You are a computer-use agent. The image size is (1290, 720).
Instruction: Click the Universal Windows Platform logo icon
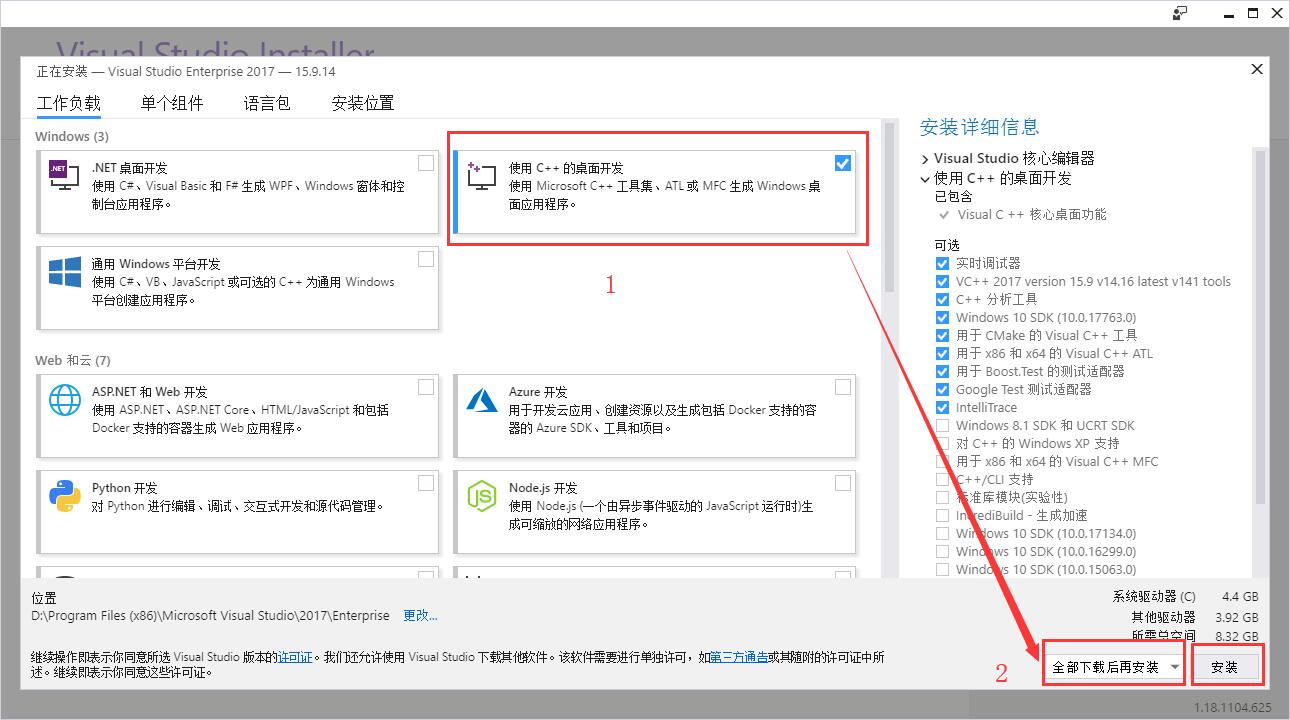pos(64,273)
